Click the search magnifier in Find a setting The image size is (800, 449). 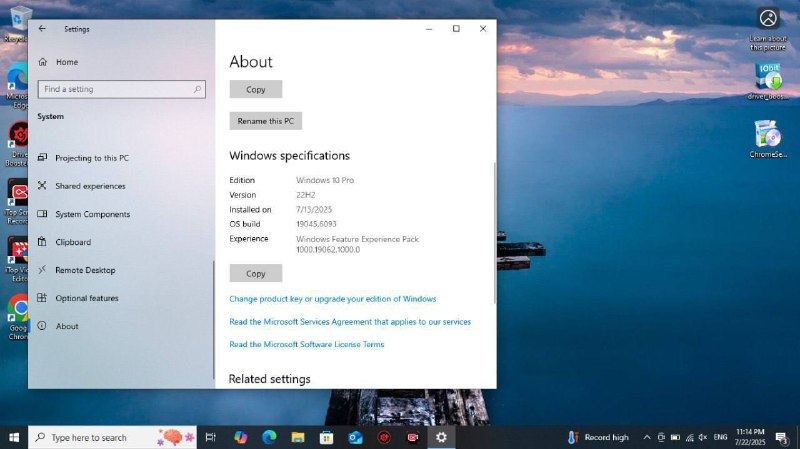click(197, 89)
